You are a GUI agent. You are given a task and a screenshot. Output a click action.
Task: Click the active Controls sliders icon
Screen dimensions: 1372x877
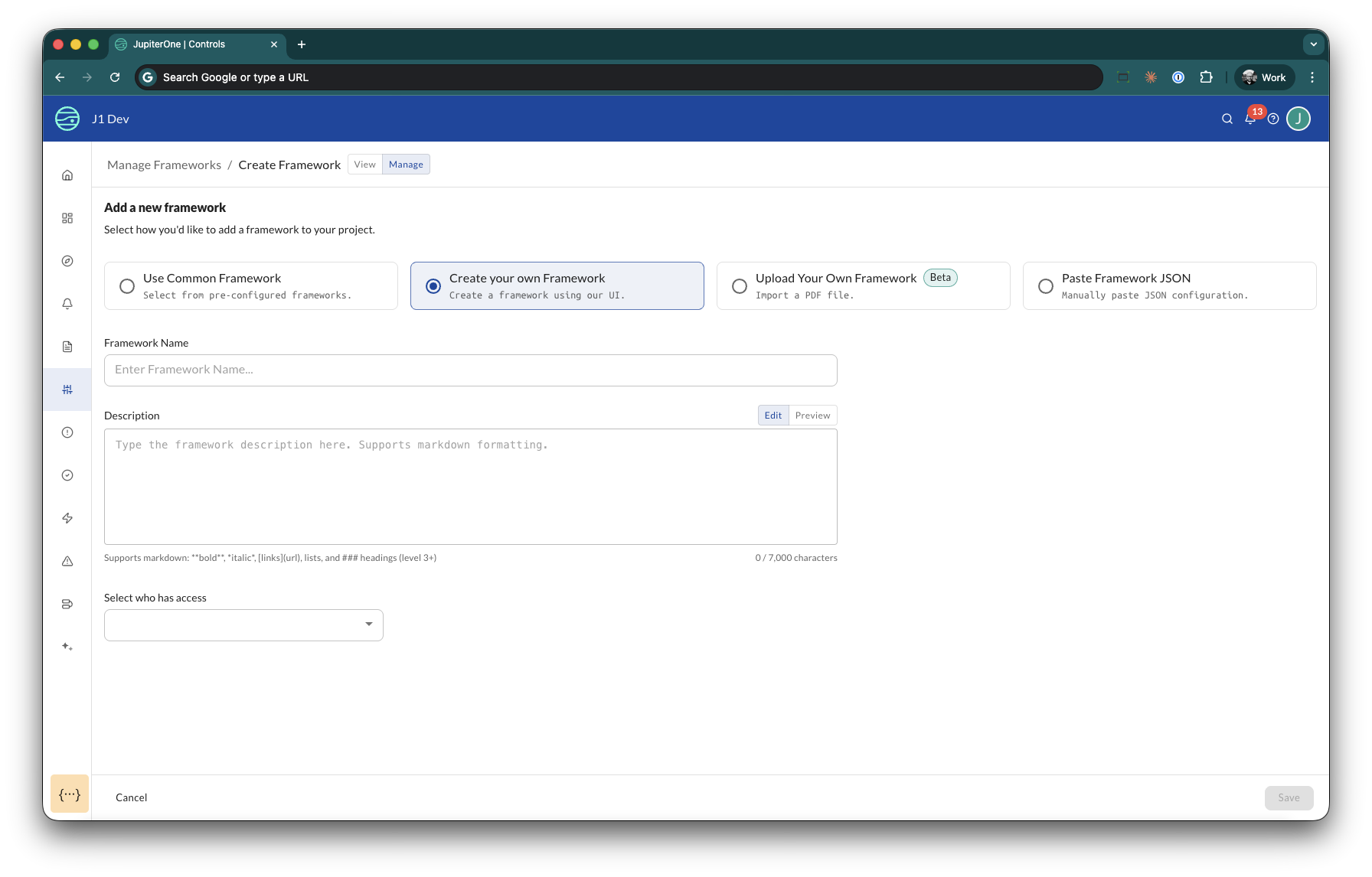(x=67, y=389)
